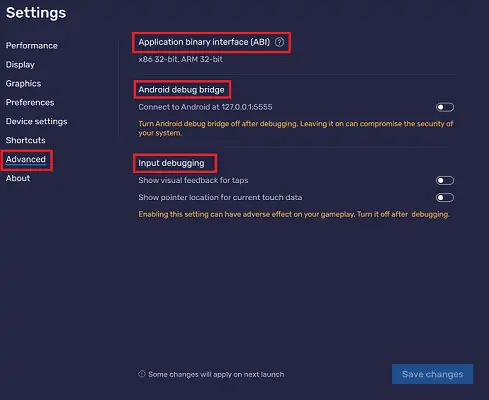Switch to the Shortcuts section

pyautogui.click(x=26, y=140)
